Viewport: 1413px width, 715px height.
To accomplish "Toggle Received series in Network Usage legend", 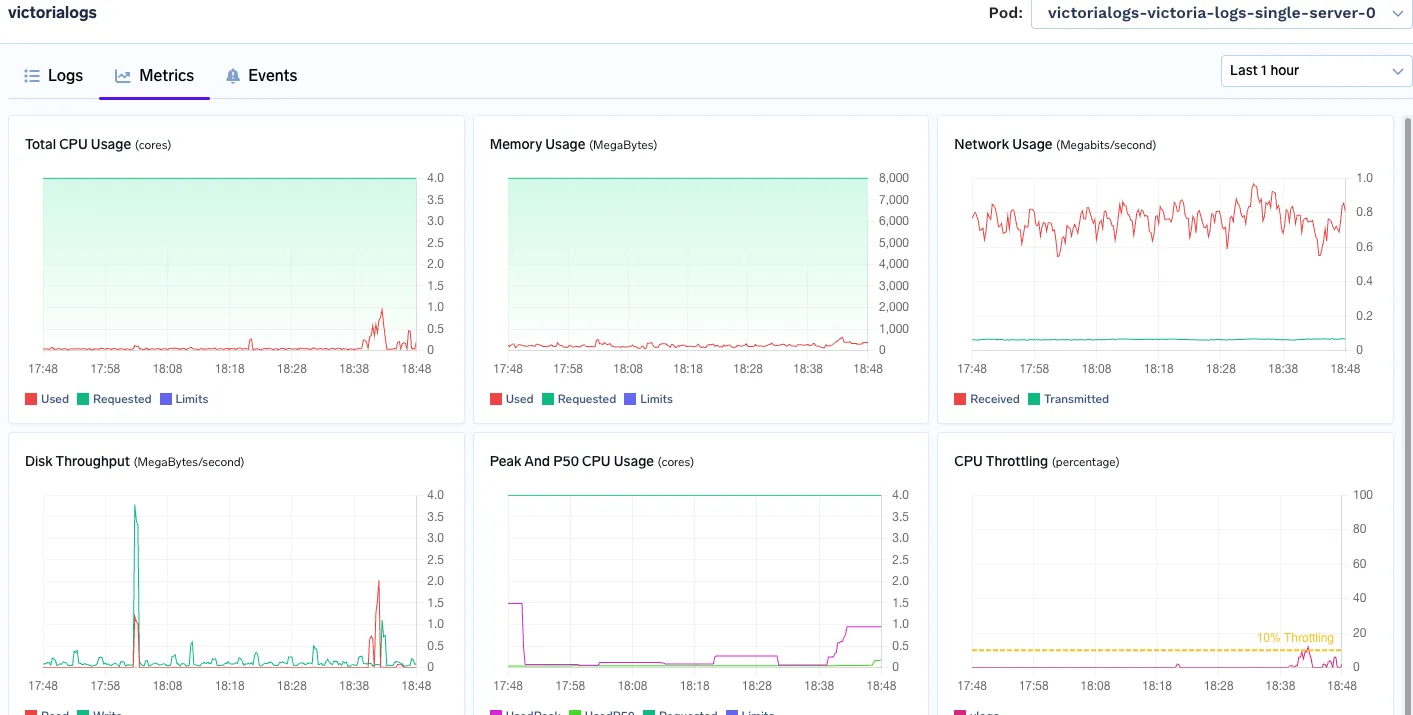I will pyautogui.click(x=987, y=399).
